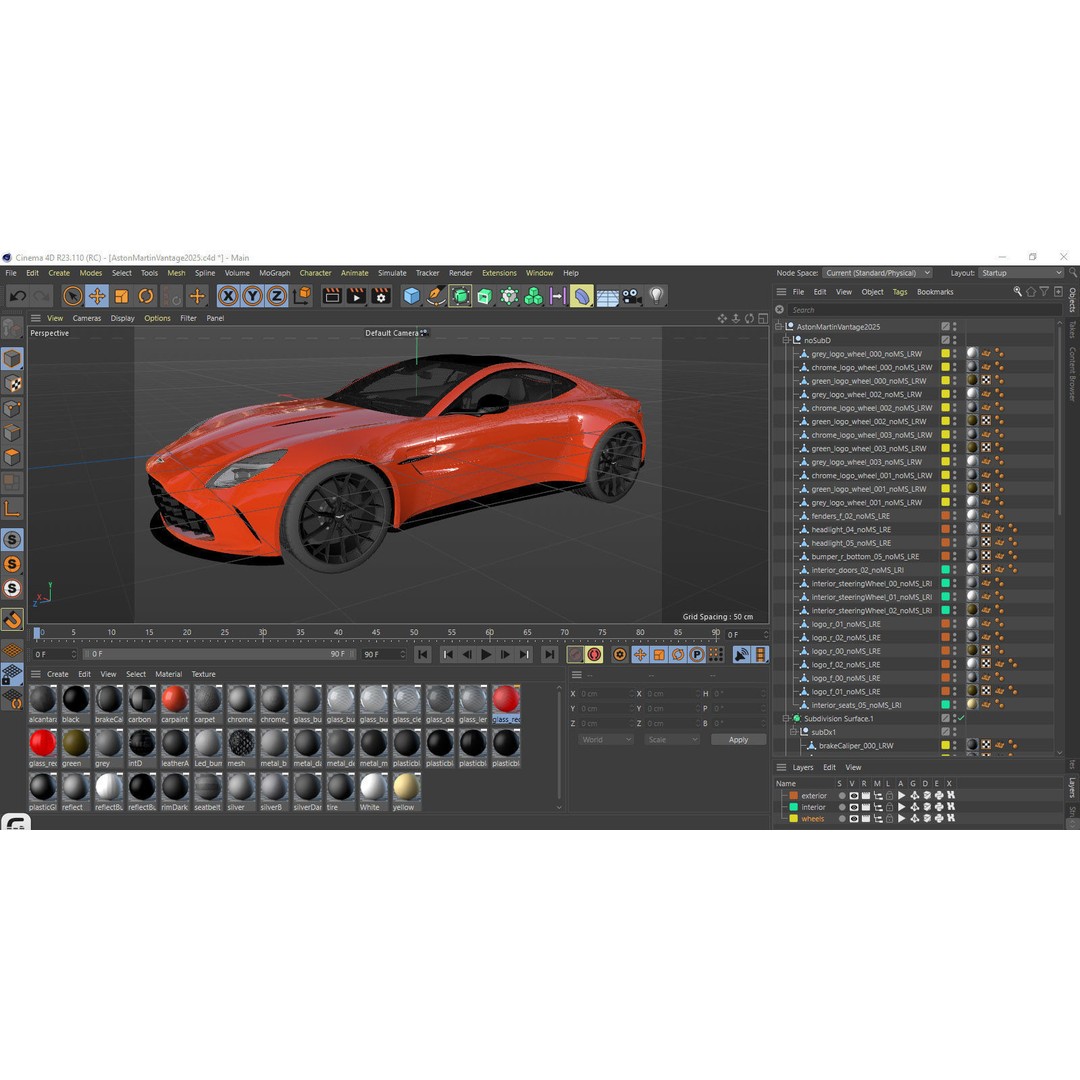Click the Bend deformer icon
1080x1080 pixels.
click(x=582, y=296)
